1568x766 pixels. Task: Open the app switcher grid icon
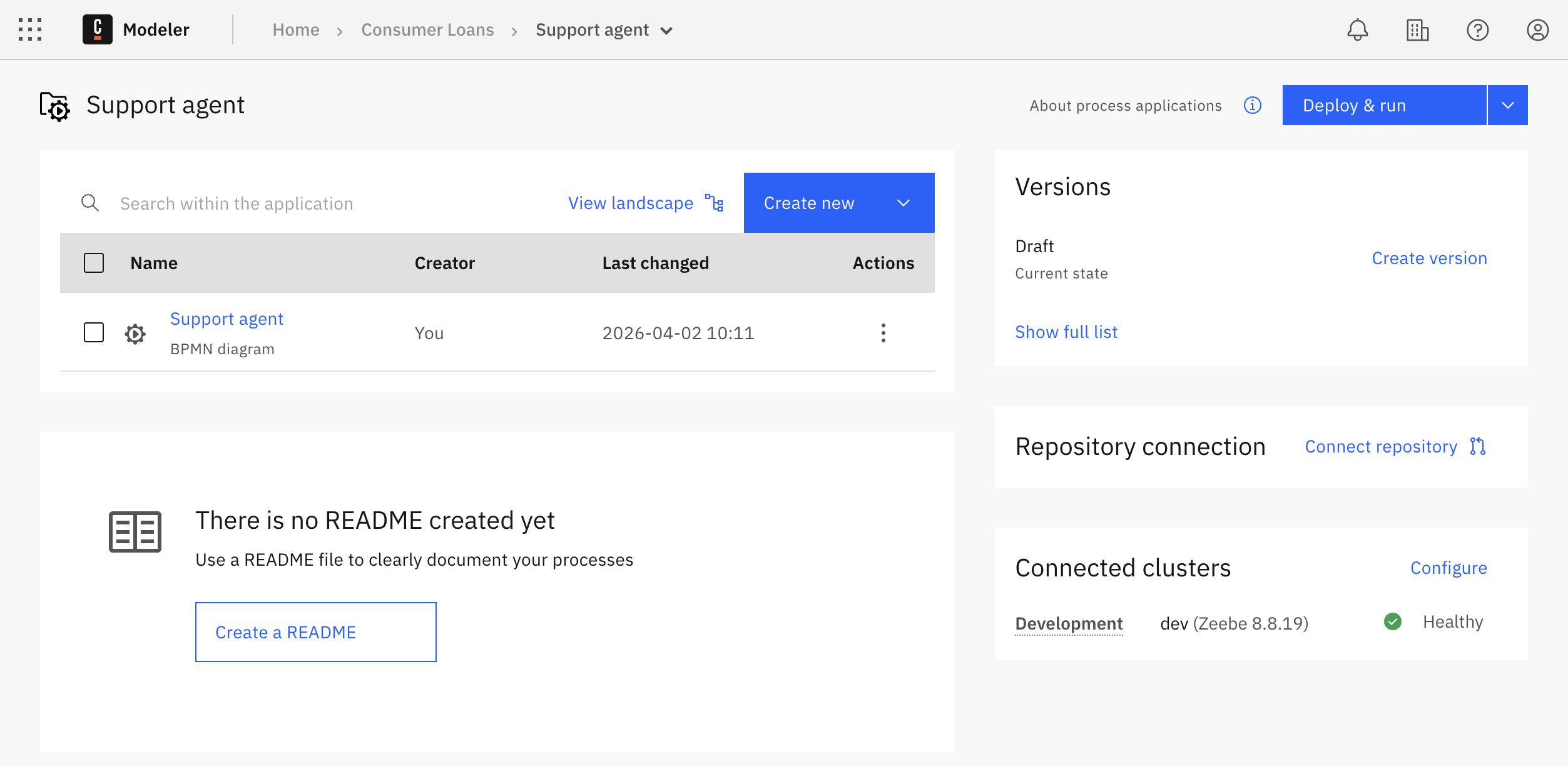point(30,29)
